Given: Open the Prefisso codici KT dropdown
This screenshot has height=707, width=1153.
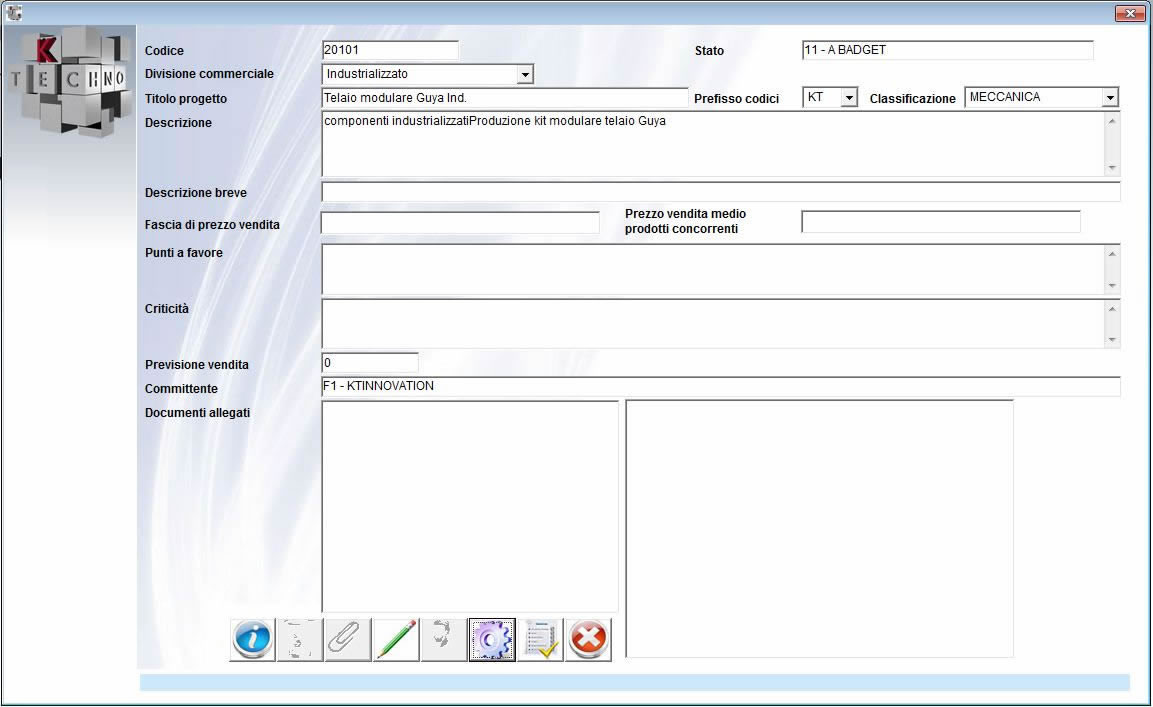Looking at the screenshot, I should (x=849, y=97).
